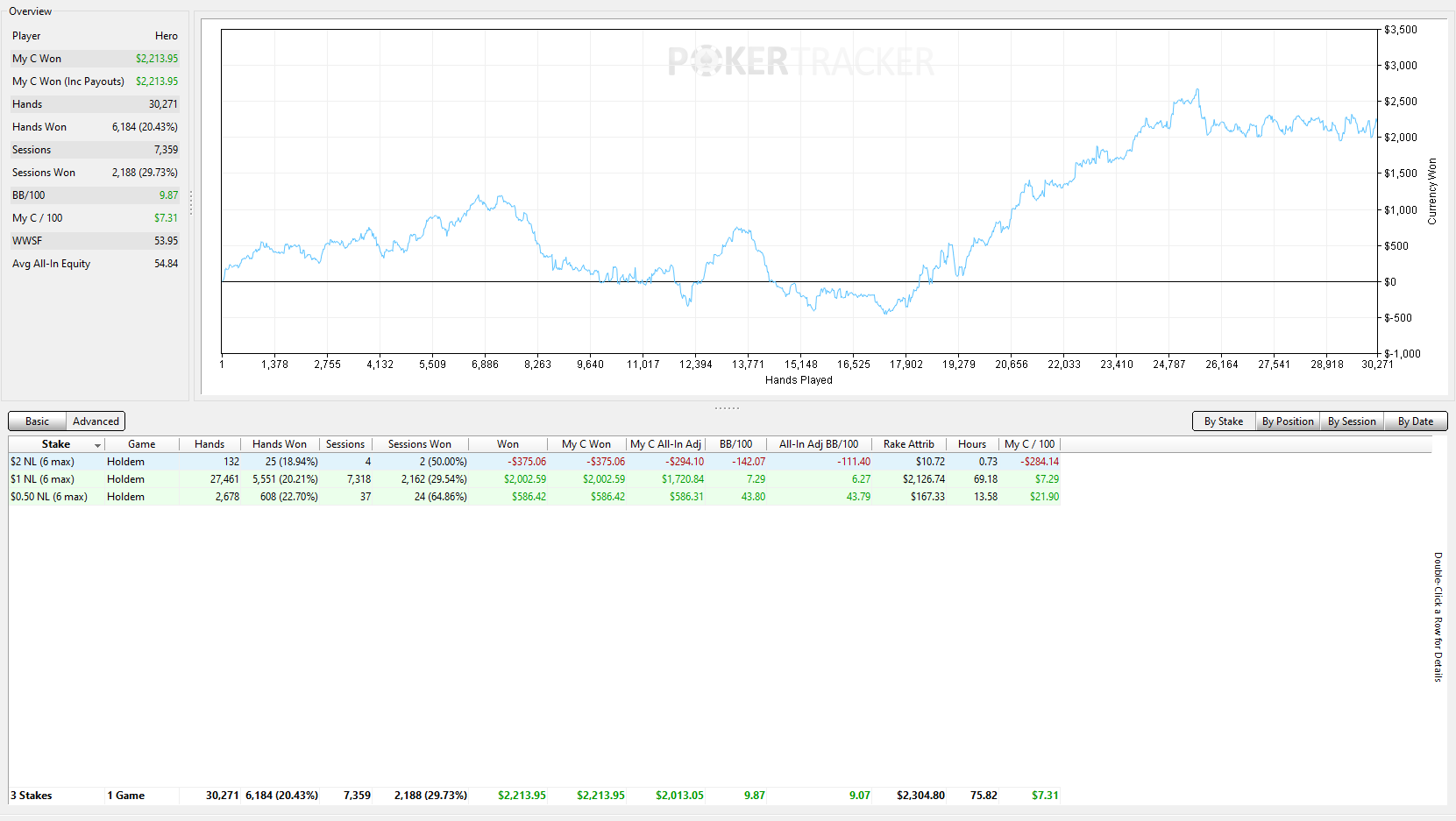Click the All-In Adj BB/100 column header

[819, 444]
